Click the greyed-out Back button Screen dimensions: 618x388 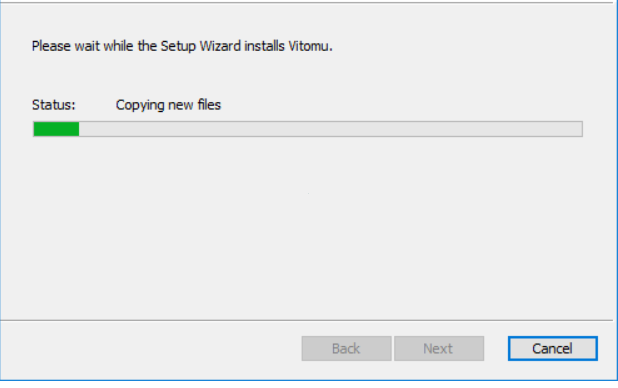point(346,349)
